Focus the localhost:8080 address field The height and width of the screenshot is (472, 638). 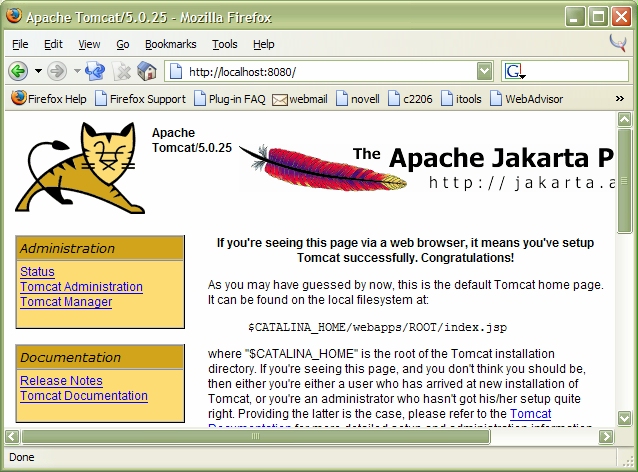pos(330,72)
